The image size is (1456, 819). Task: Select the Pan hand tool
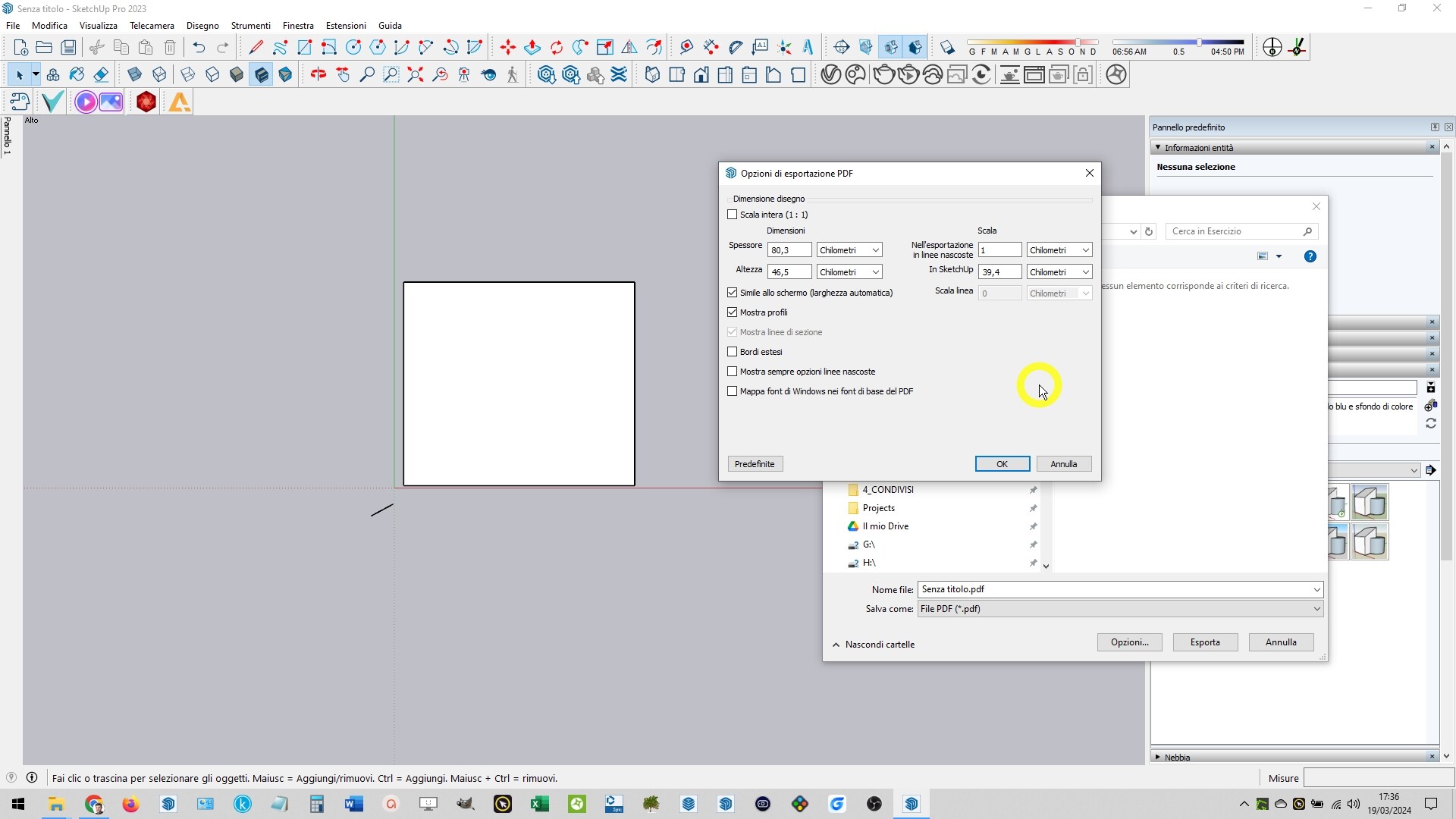(x=343, y=74)
